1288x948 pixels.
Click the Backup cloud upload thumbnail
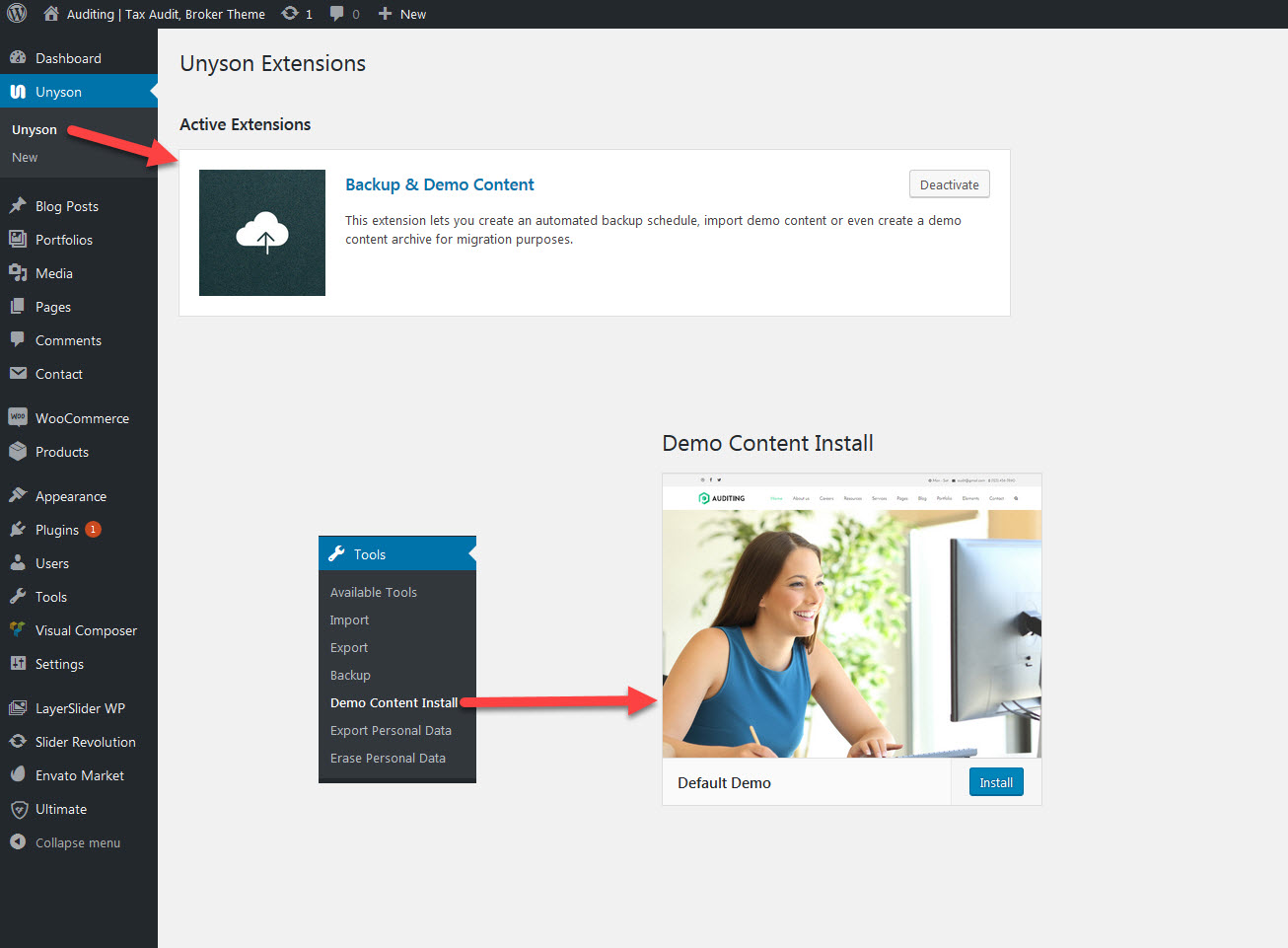point(262,233)
